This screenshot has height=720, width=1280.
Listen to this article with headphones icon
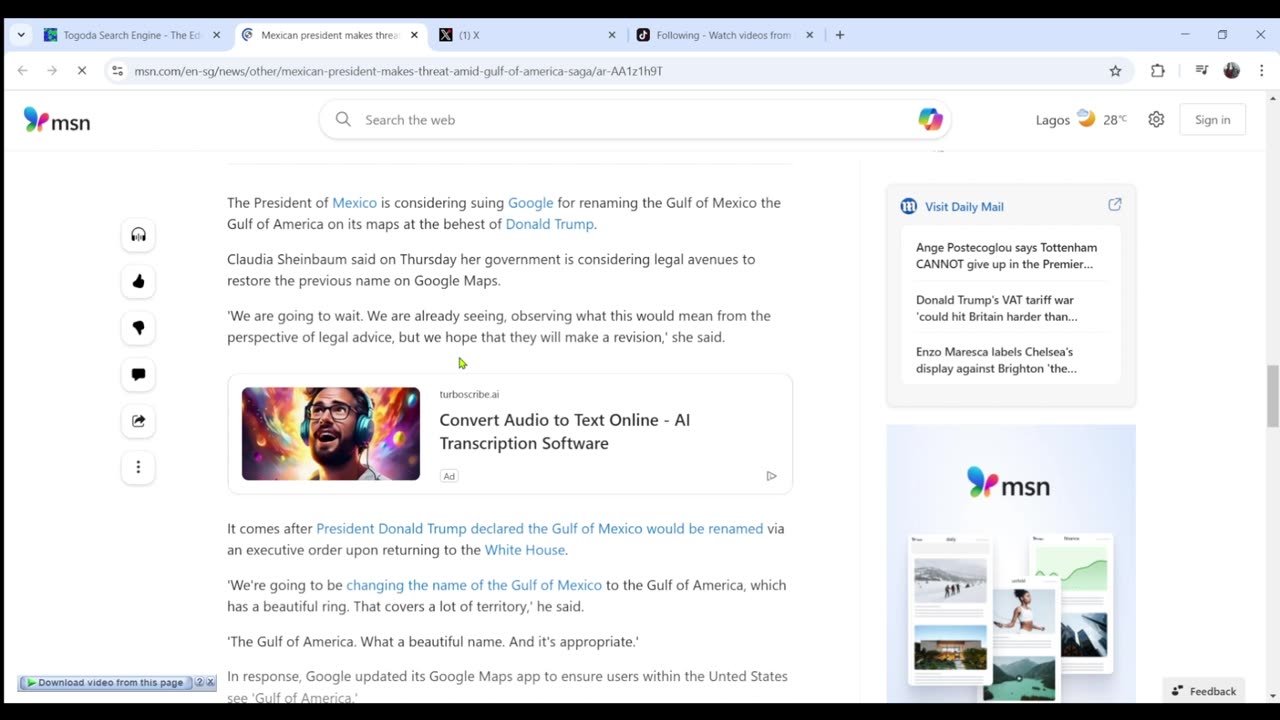(138, 235)
